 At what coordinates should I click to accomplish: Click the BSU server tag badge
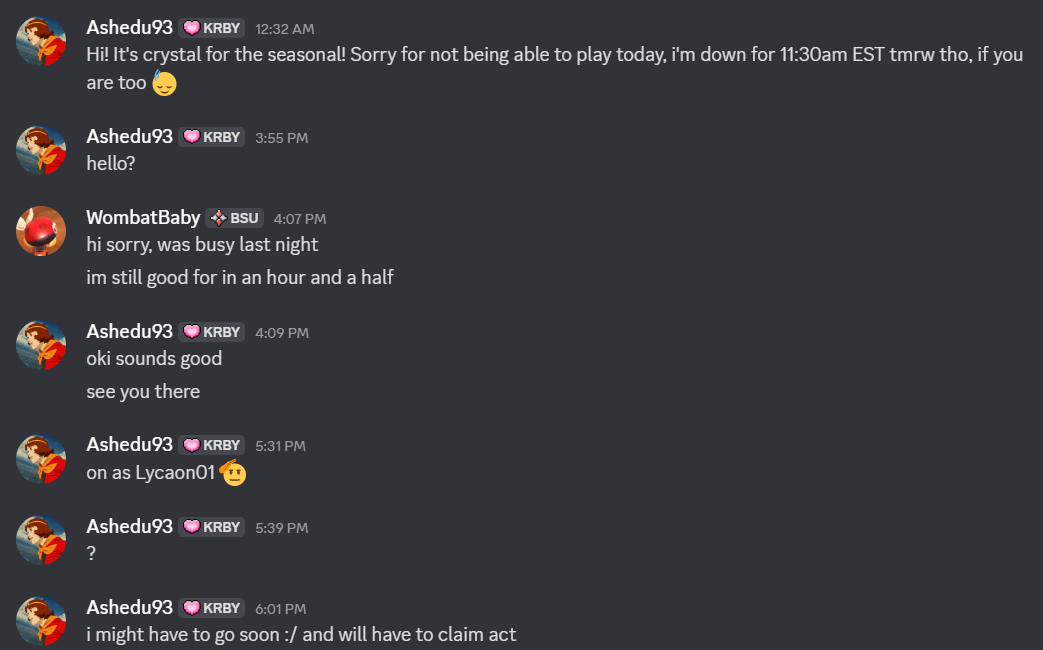[x=235, y=218]
